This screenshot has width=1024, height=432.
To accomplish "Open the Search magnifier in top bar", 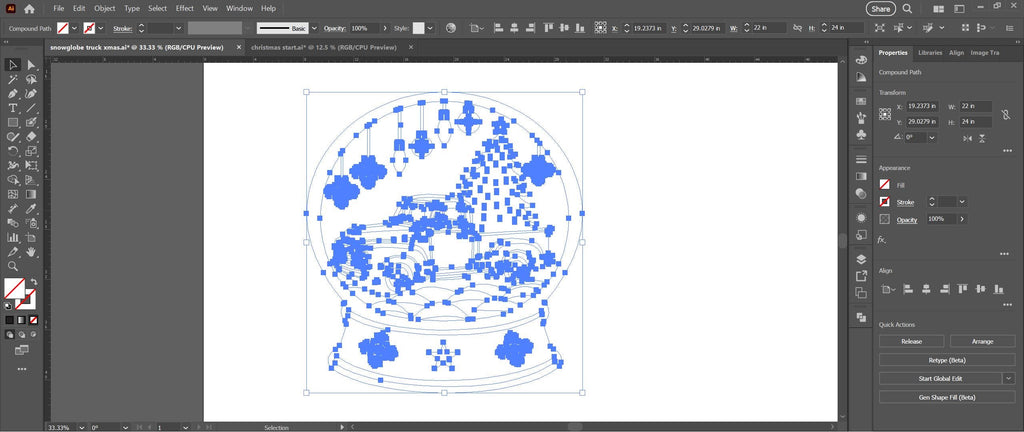I will click(907, 8).
